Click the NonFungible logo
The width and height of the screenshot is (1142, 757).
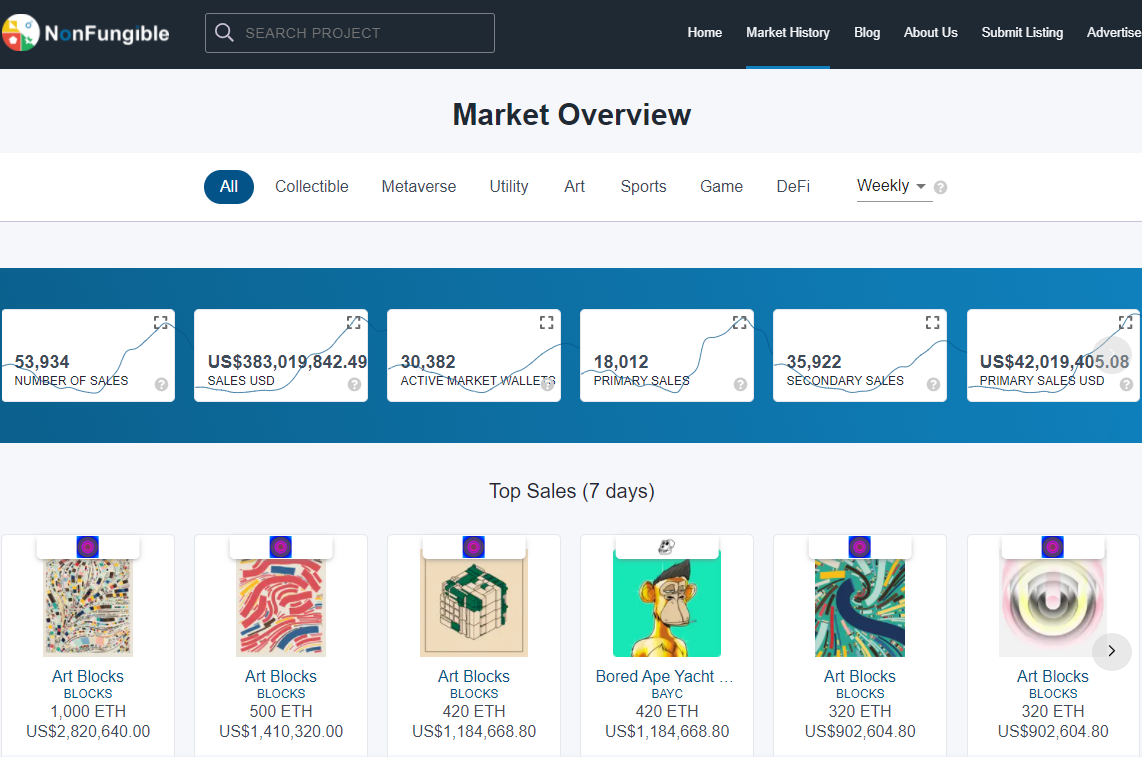pyautogui.click(x=86, y=33)
